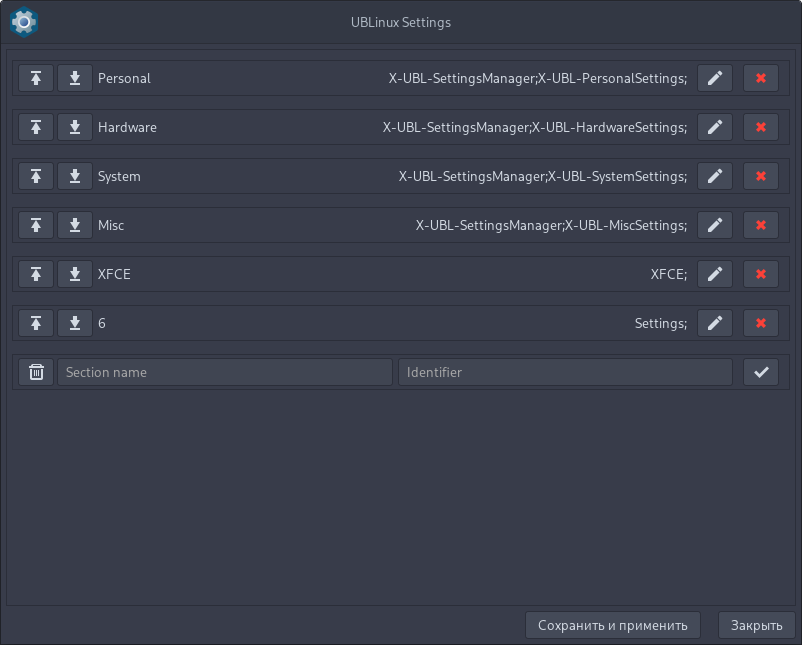The height and width of the screenshot is (645, 802).
Task: Delete the Misc section row
Action: [x=761, y=225]
